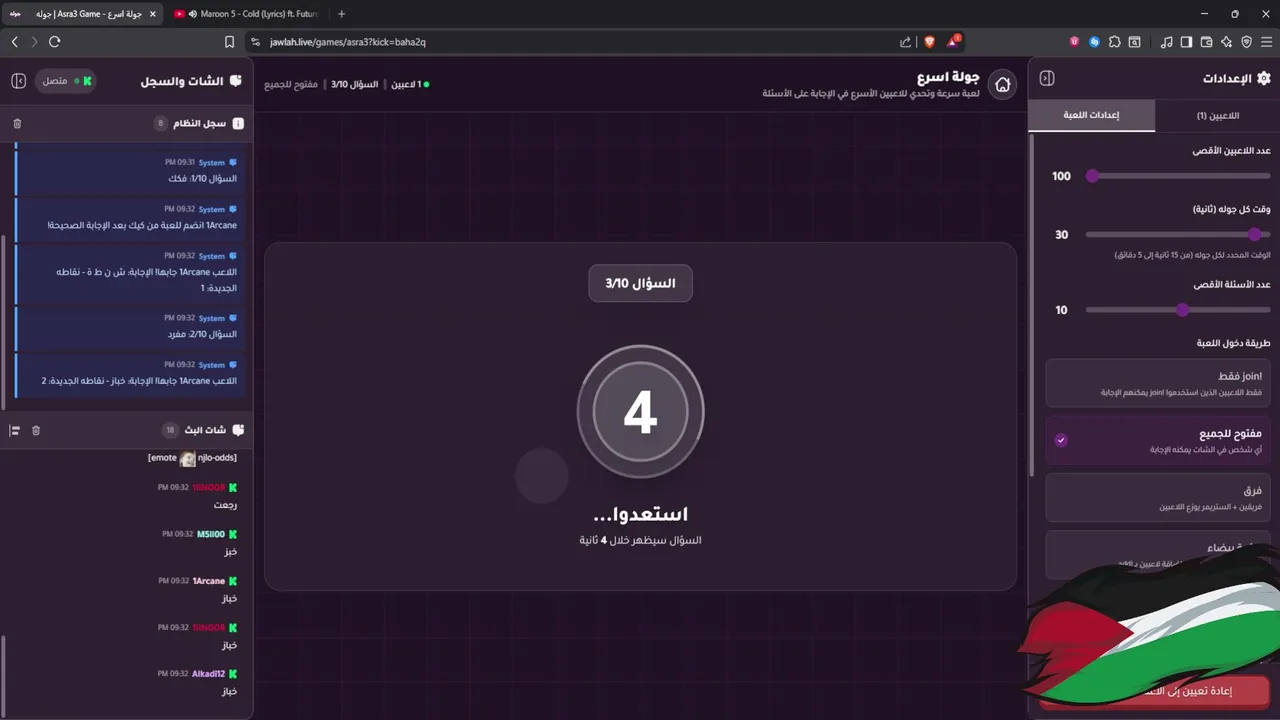The width and height of the screenshot is (1280, 720).
Task: Select the !join فقط entry mode
Action: 1158,383
